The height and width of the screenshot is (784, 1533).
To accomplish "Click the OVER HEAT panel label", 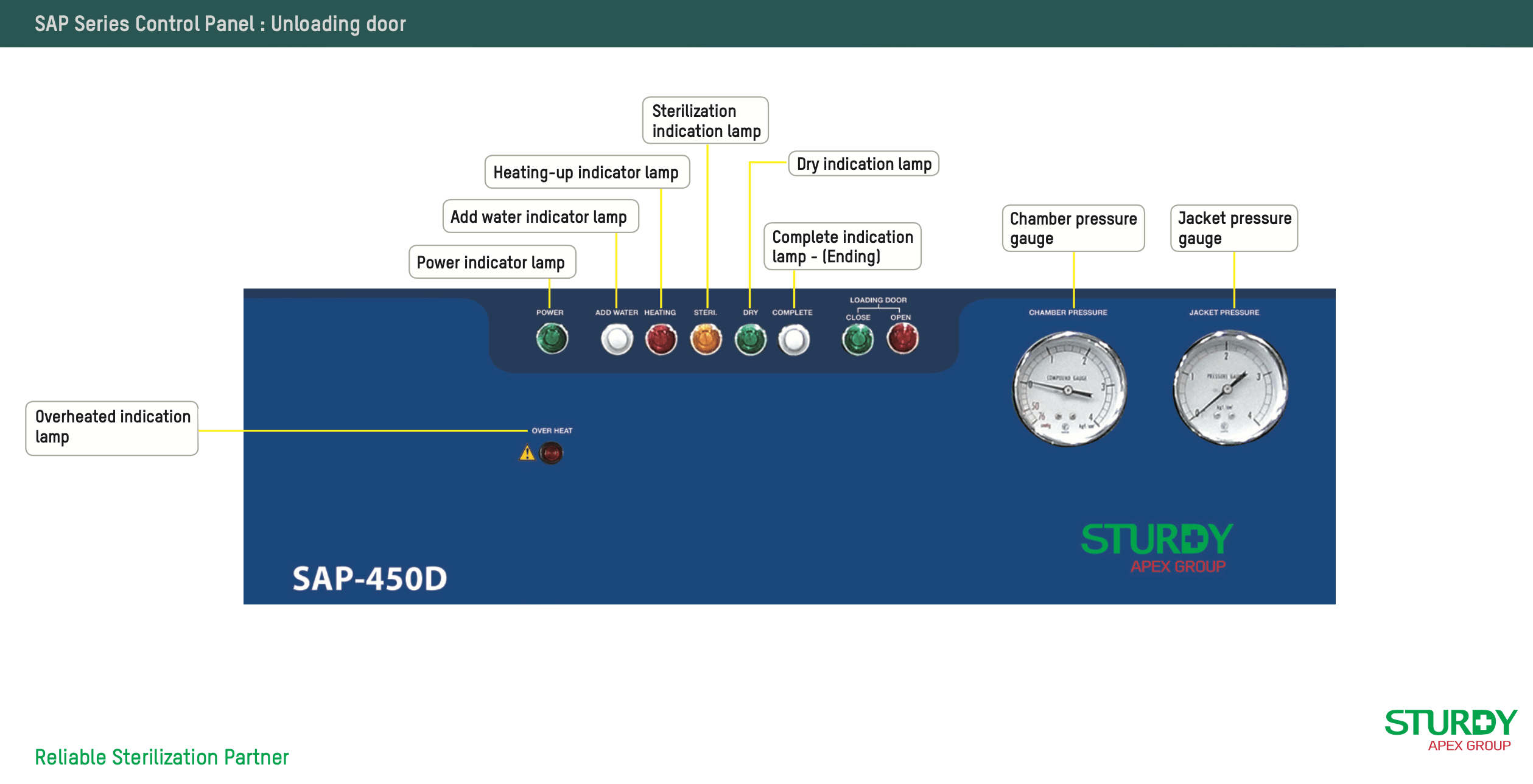I will [x=552, y=430].
